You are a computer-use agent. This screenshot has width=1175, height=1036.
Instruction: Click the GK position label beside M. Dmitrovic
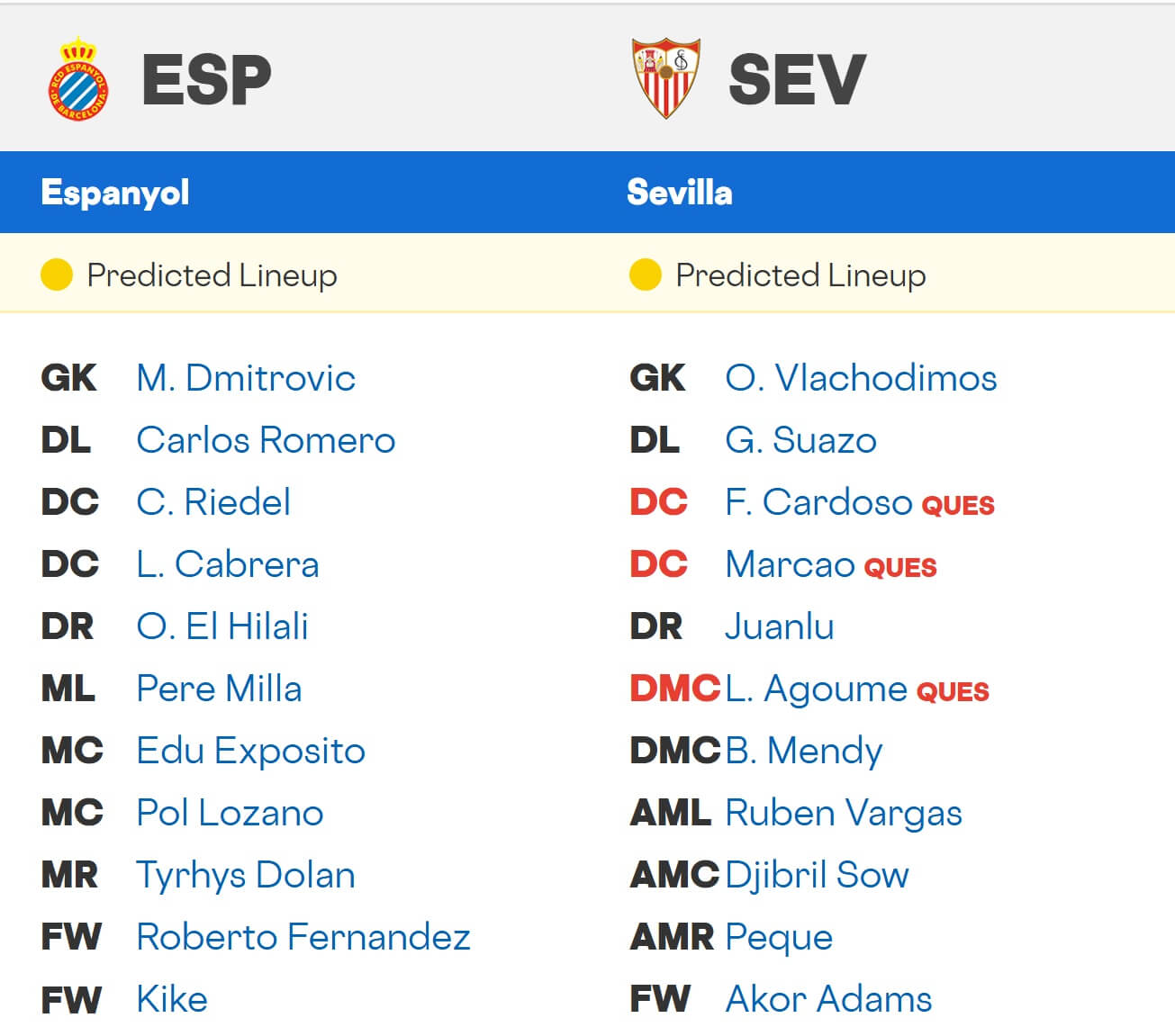(x=68, y=378)
